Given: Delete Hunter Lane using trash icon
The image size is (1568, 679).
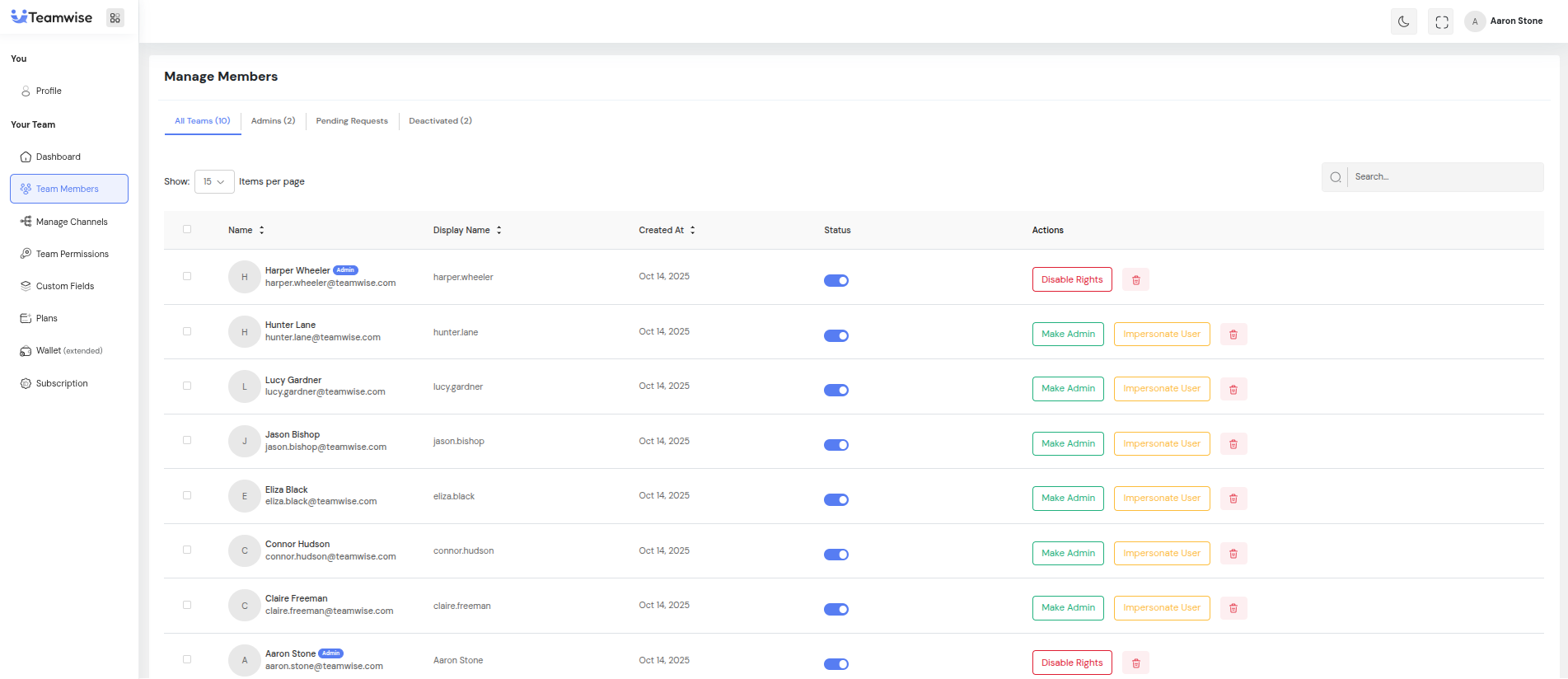Looking at the screenshot, I should point(1233,335).
